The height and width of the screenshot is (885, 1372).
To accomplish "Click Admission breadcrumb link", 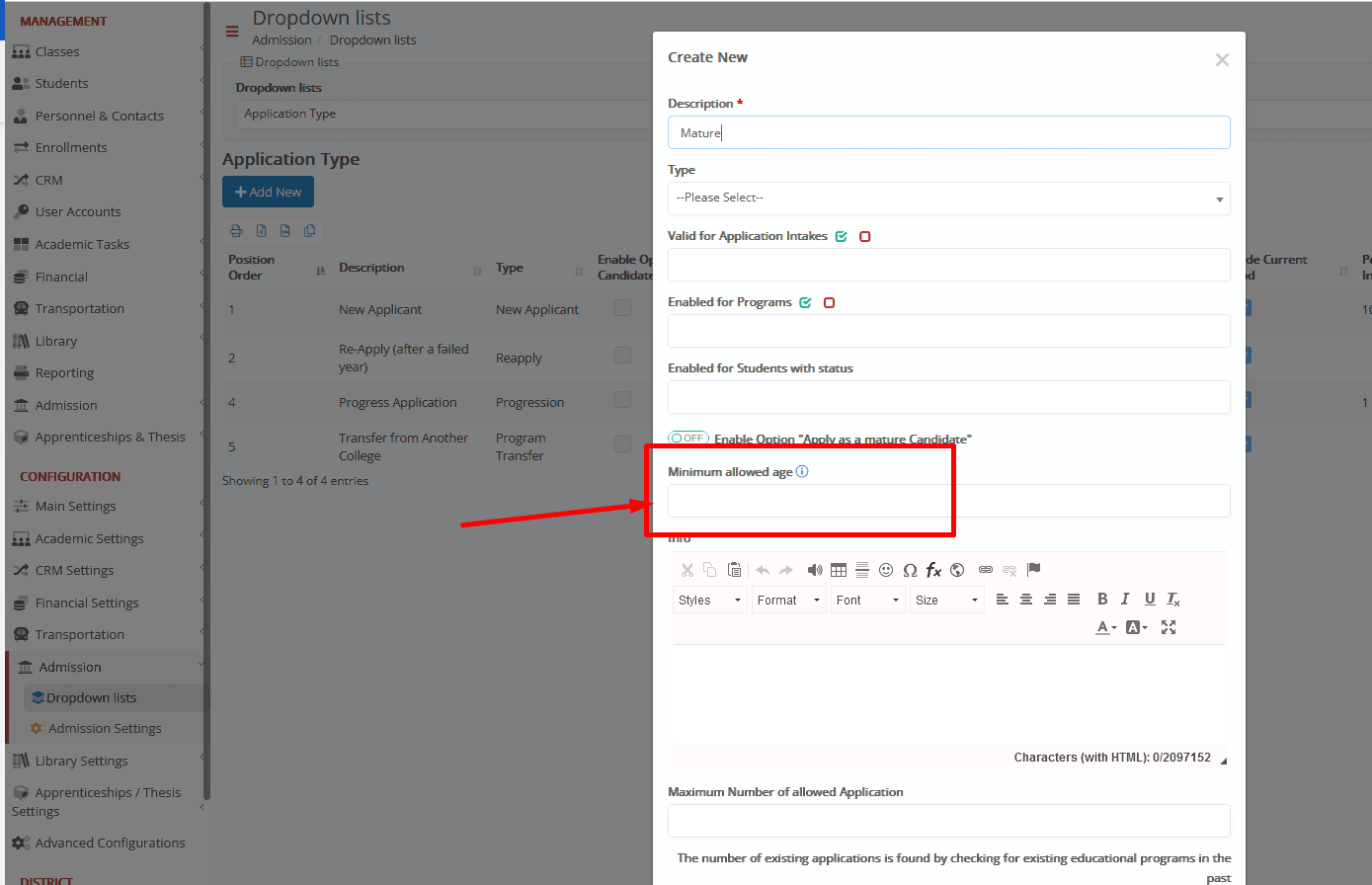I will point(282,40).
